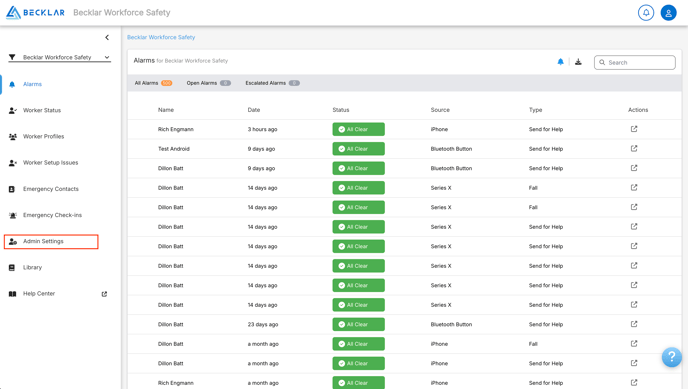Click the blue alarm bell icon beside search
Image resolution: width=688 pixels, height=389 pixels.
pyautogui.click(x=560, y=62)
